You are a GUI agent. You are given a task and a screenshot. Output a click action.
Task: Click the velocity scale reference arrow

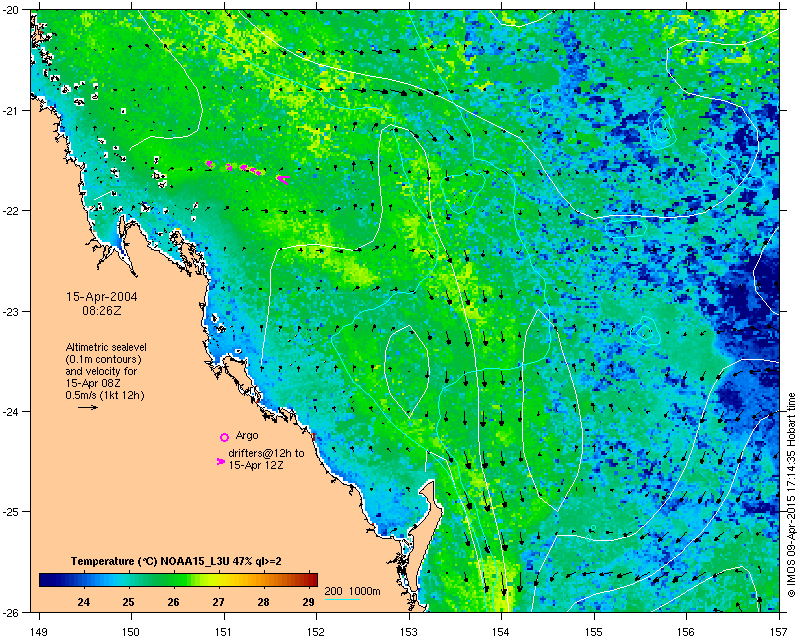coord(88,407)
